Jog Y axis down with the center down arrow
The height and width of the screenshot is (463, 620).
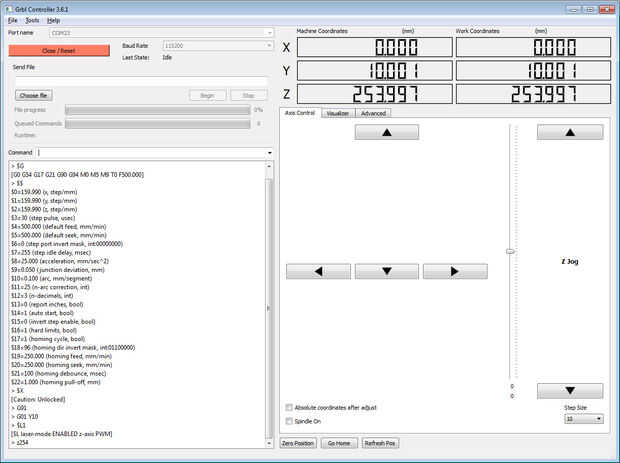tap(387, 271)
